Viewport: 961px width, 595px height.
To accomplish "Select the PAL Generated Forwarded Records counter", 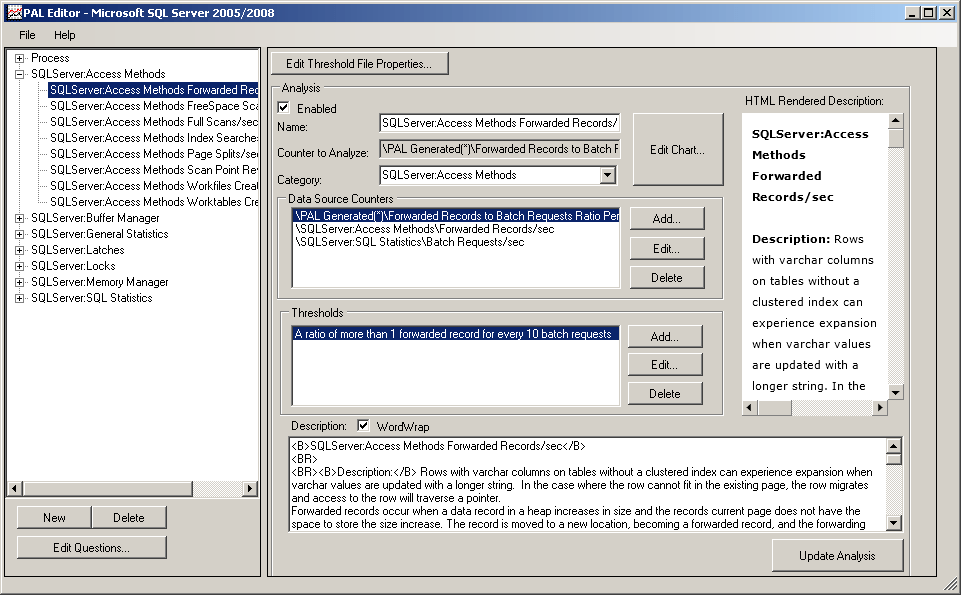I will 457,216.
